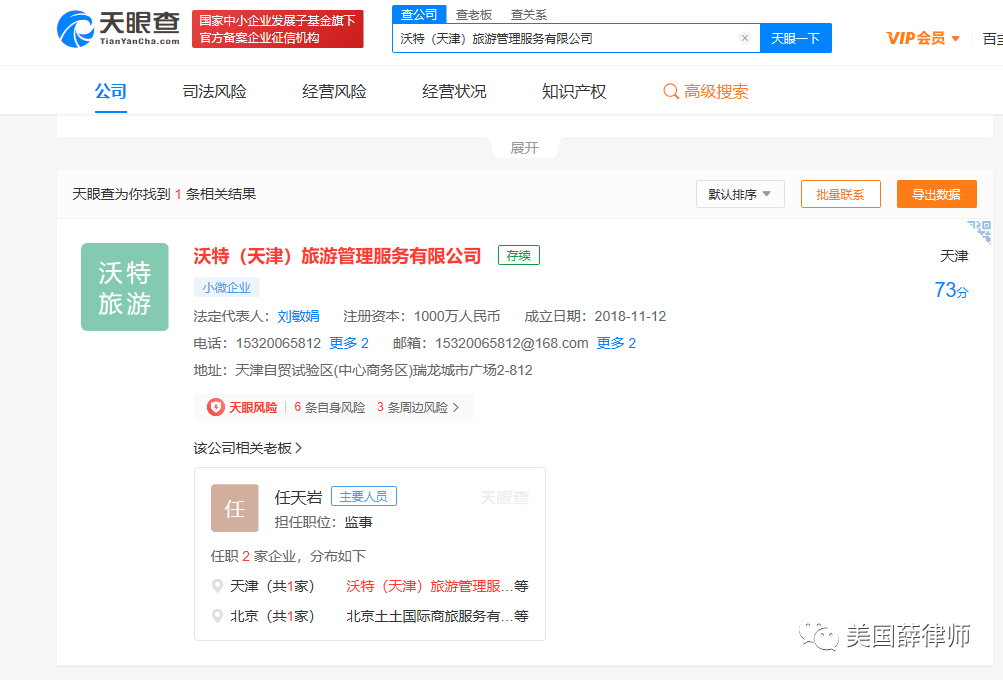Click the 天眼一下 search button
Viewport: 1003px width, 680px height.
click(795, 38)
